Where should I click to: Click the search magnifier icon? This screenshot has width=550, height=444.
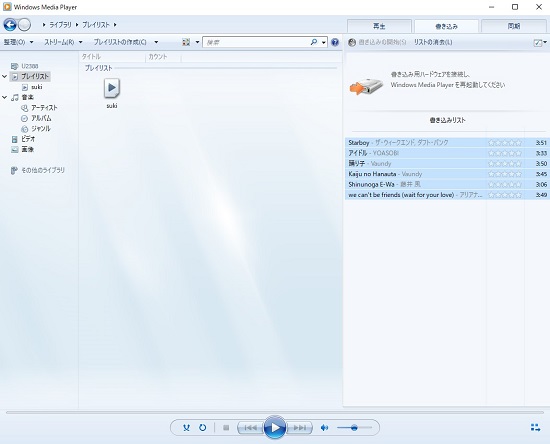coord(314,42)
